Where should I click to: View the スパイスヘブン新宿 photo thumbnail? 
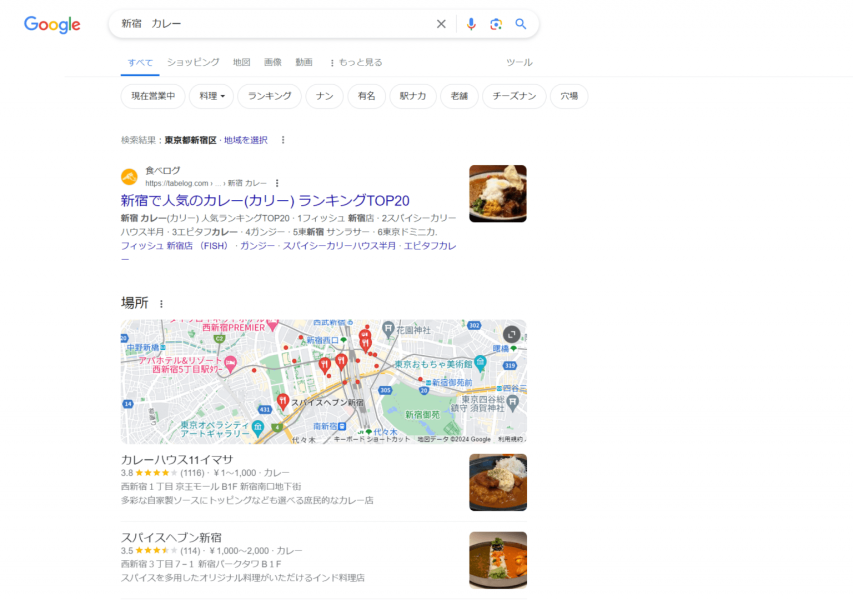click(498, 560)
